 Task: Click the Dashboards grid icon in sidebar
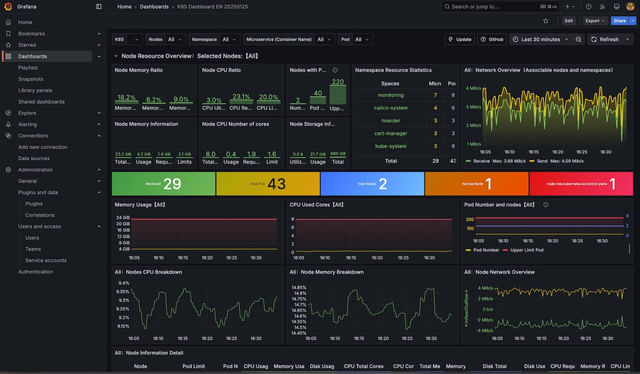[x=8, y=56]
